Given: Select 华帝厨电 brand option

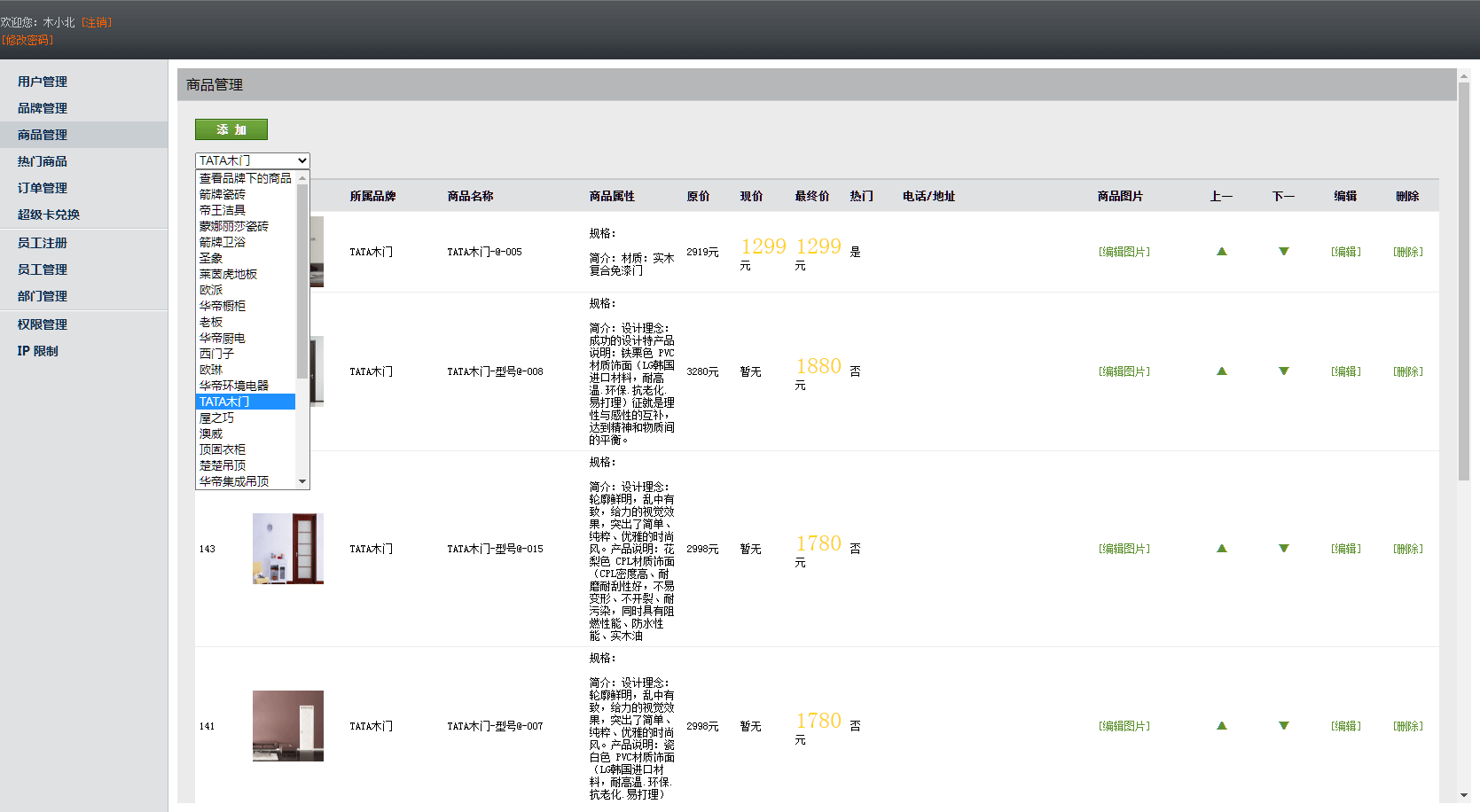Looking at the screenshot, I should [246, 338].
